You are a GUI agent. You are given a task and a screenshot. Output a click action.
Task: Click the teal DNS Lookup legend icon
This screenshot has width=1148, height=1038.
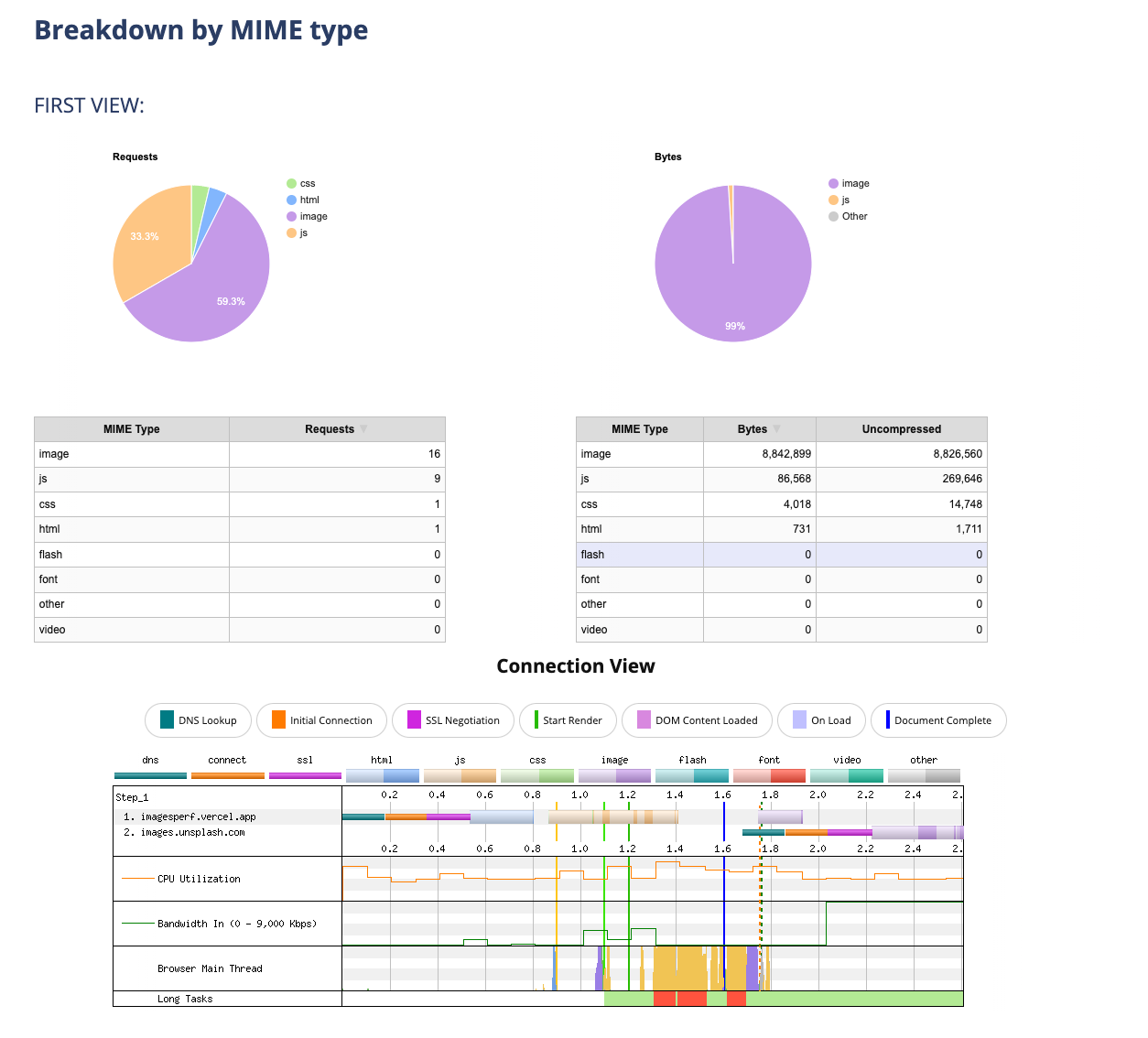[167, 720]
